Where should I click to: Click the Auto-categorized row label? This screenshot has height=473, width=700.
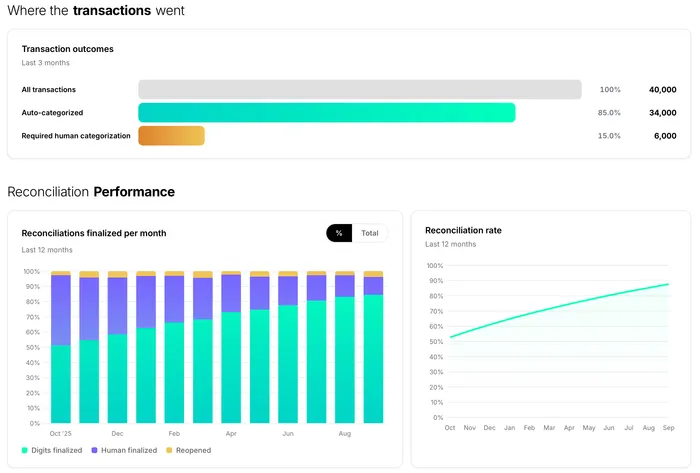(52, 113)
